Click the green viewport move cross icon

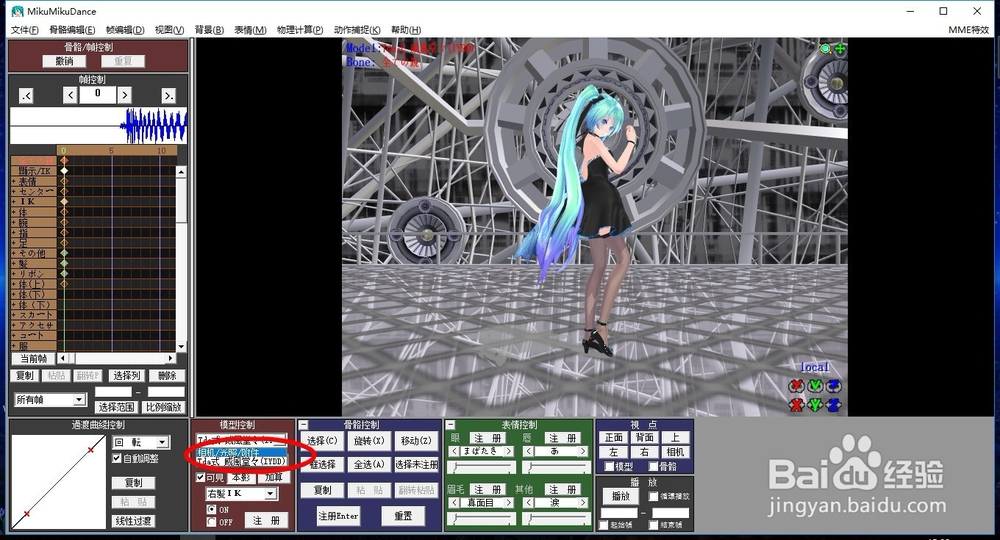click(x=840, y=48)
